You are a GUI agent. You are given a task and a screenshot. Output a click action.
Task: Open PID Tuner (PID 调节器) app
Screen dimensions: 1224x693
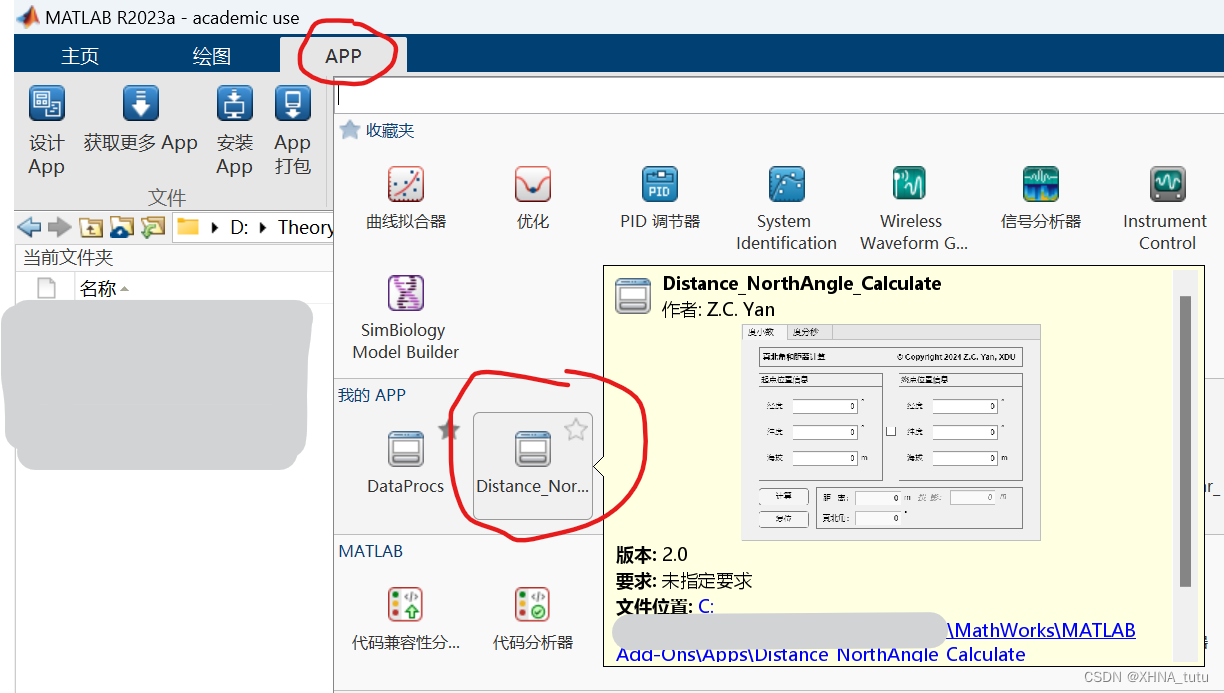[x=660, y=198]
